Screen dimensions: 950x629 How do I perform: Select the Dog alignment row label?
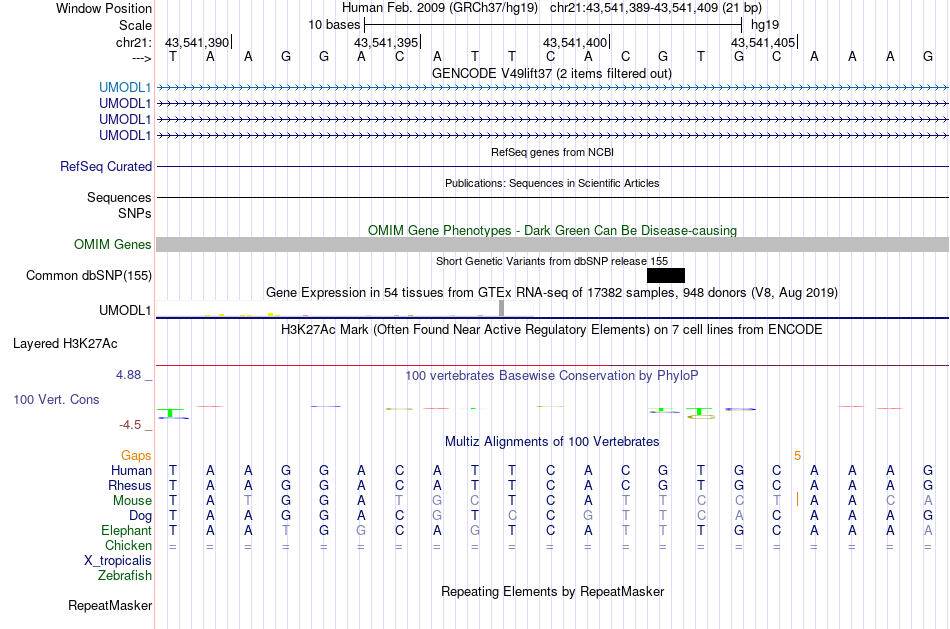140,516
